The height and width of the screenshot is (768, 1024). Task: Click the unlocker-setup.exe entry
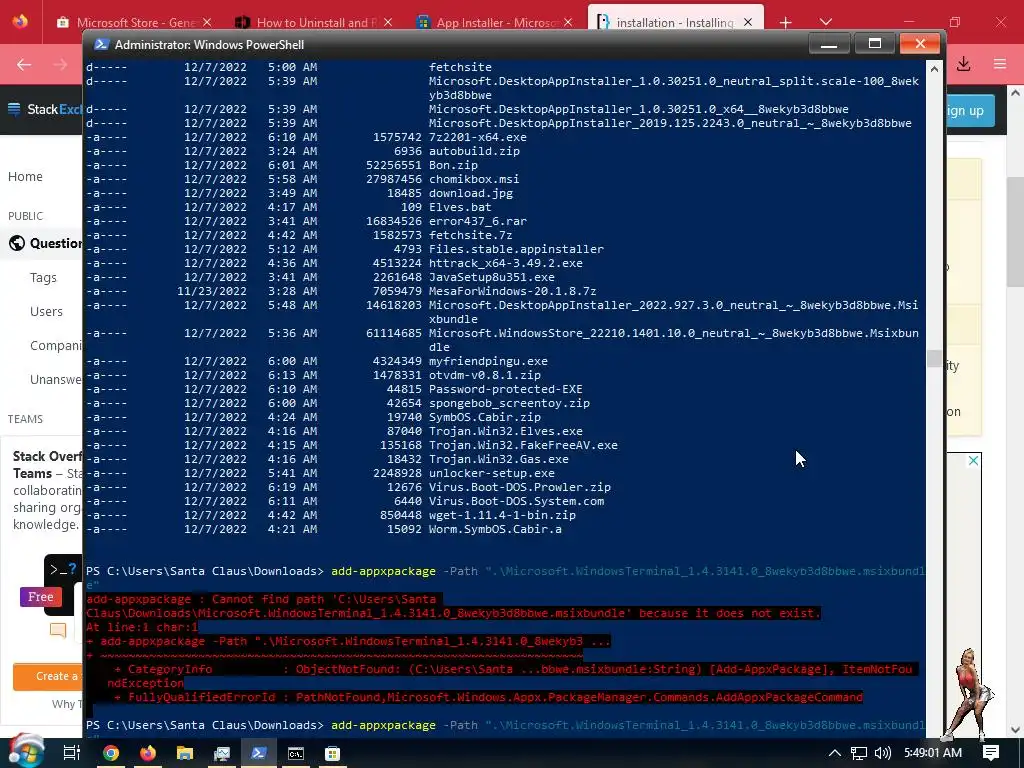coord(492,473)
